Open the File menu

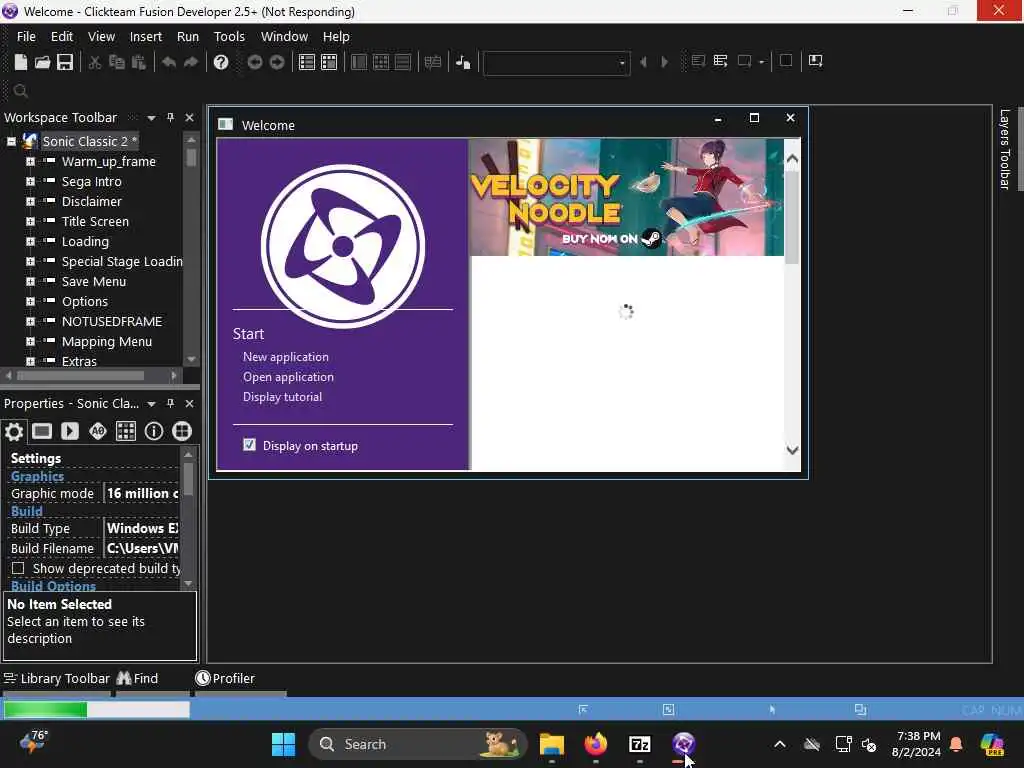coord(26,37)
